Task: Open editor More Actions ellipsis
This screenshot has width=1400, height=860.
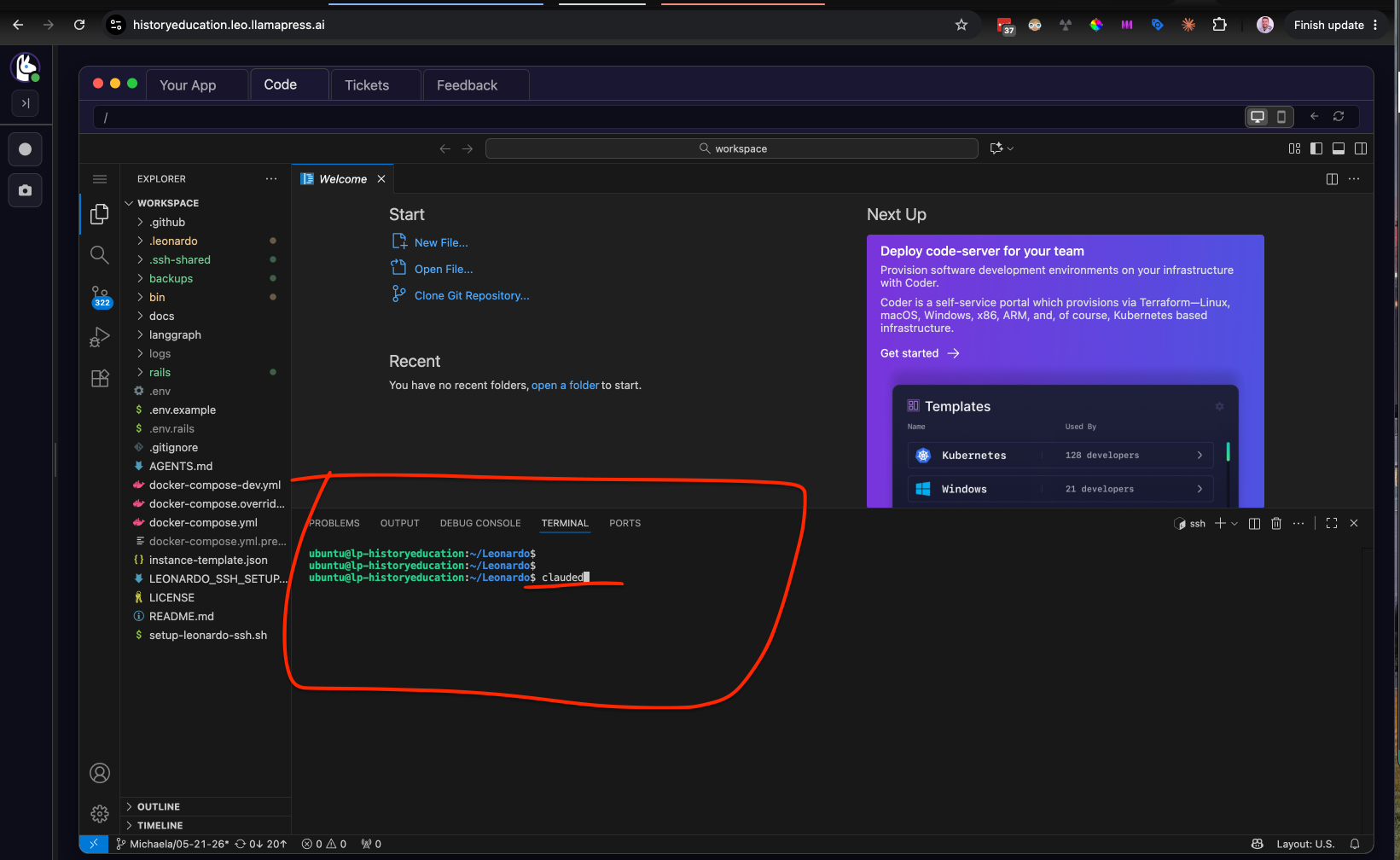Action: point(1354,179)
